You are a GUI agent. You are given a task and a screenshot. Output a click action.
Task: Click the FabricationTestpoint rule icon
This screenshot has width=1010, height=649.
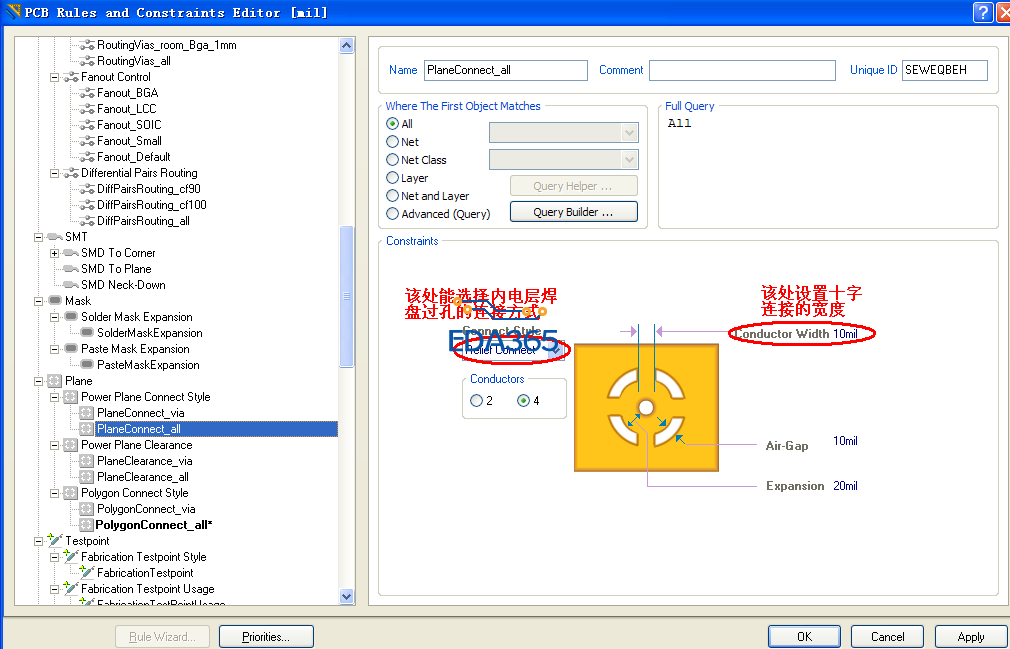click(x=87, y=573)
